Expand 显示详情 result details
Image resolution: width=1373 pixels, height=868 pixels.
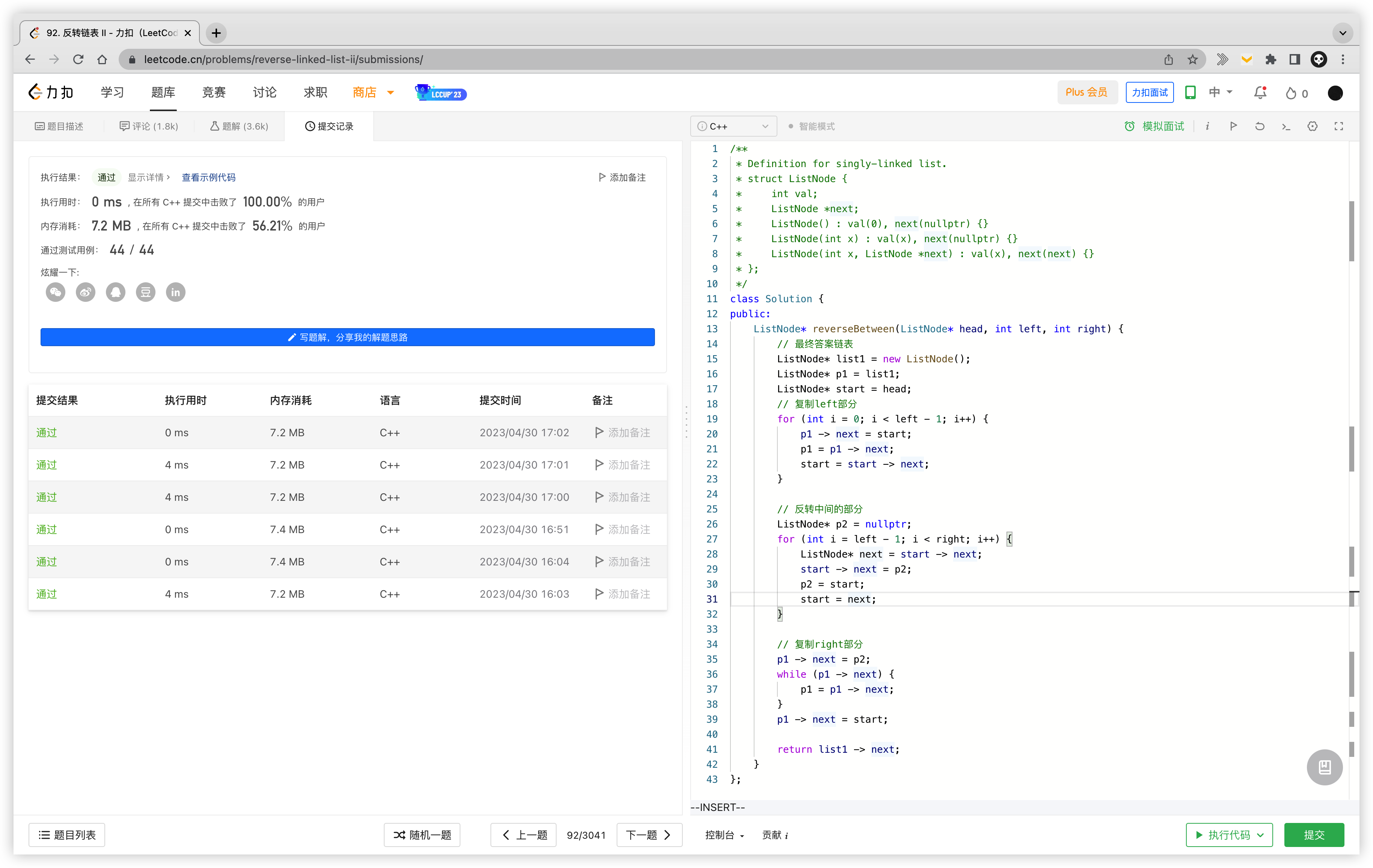(148, 177)
